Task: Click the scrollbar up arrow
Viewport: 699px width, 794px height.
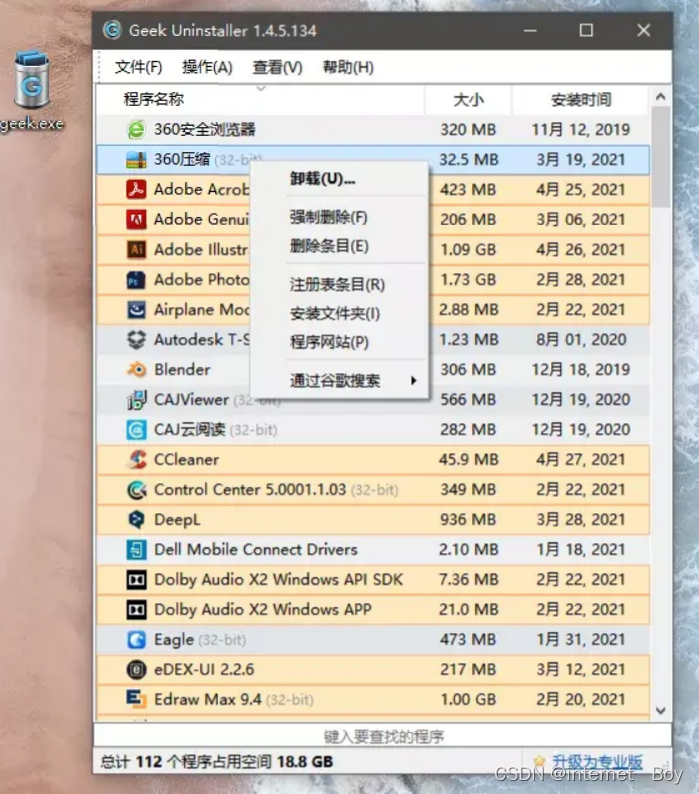Action: [661, 96]
